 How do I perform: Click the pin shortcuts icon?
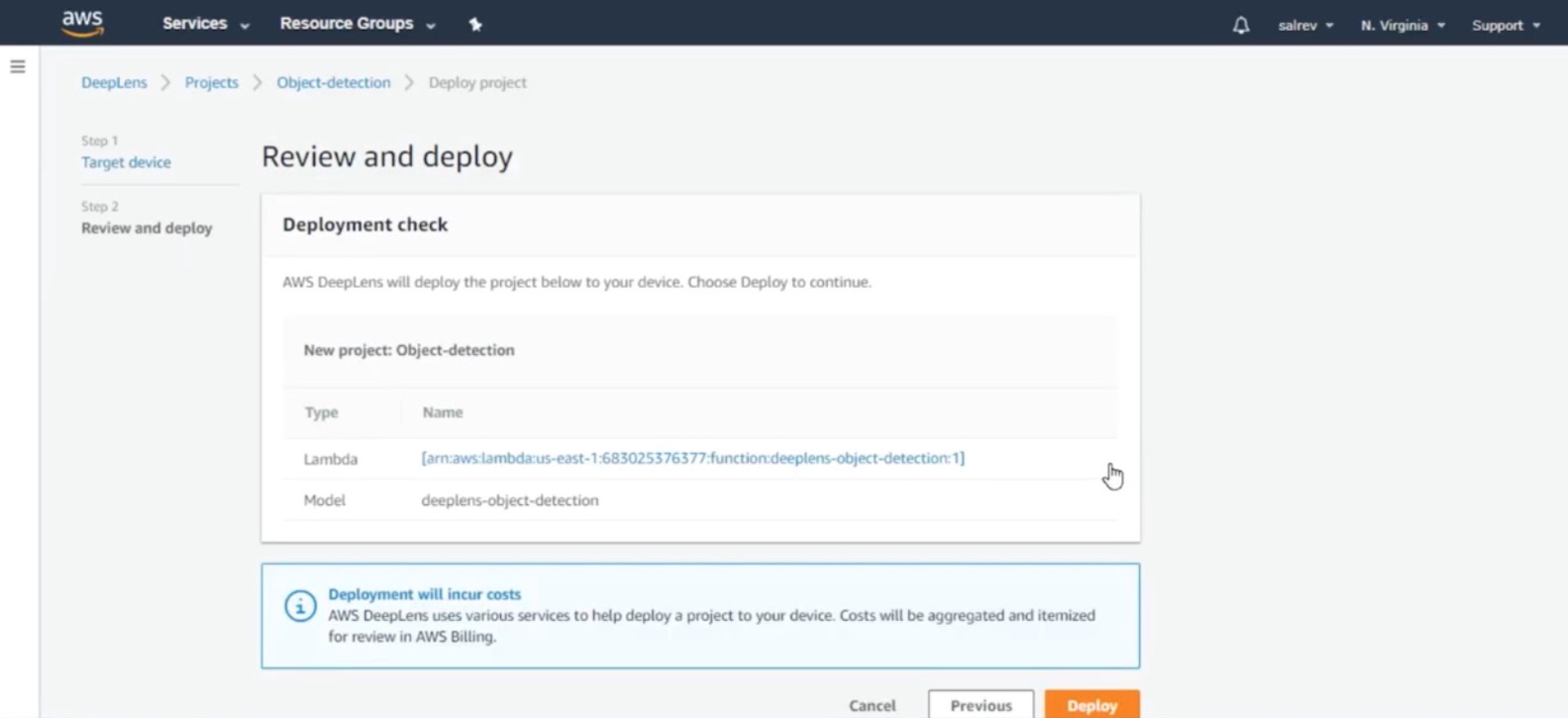coord(476,24)
